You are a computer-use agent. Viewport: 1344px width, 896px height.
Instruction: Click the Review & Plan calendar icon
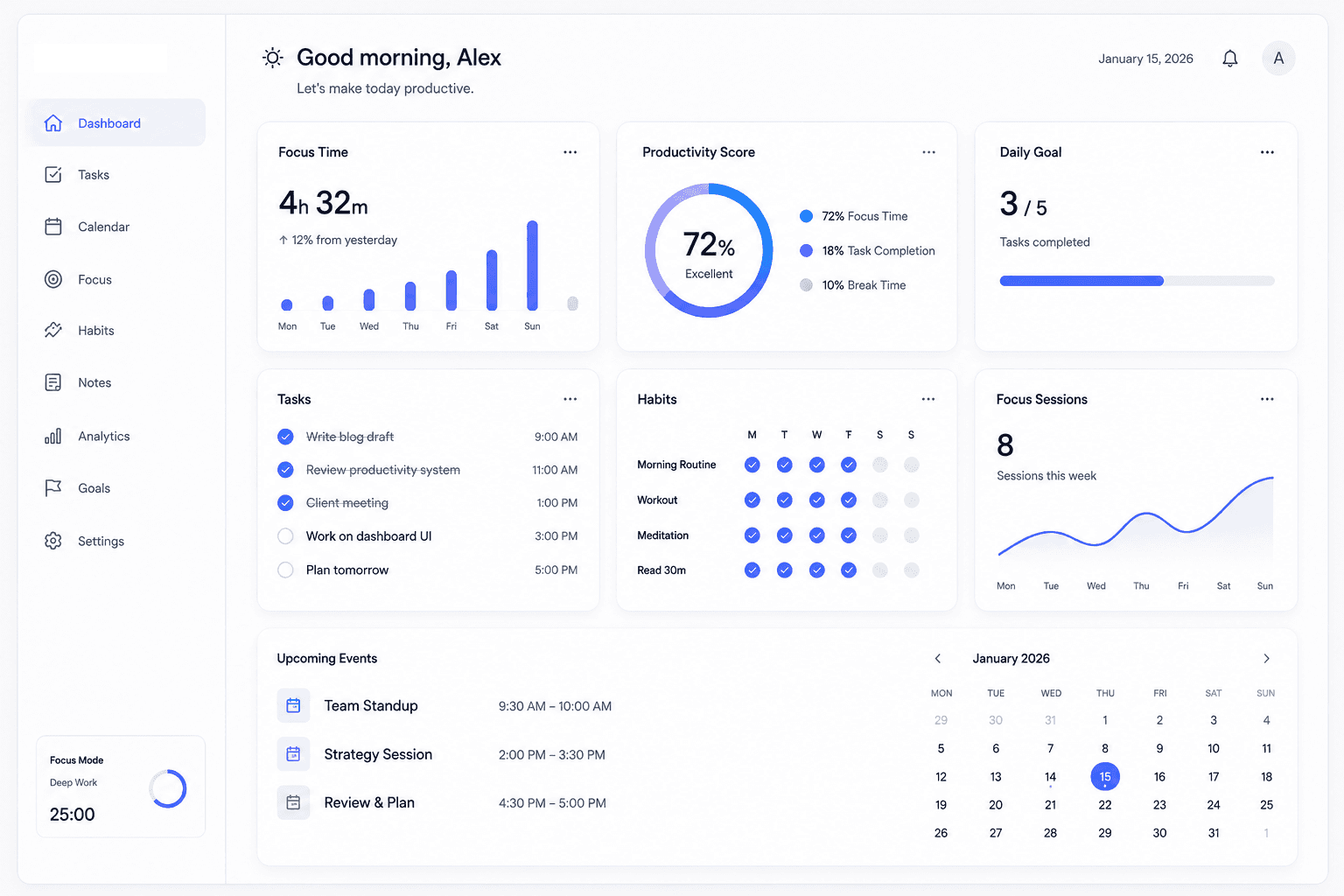pos(293,802)
